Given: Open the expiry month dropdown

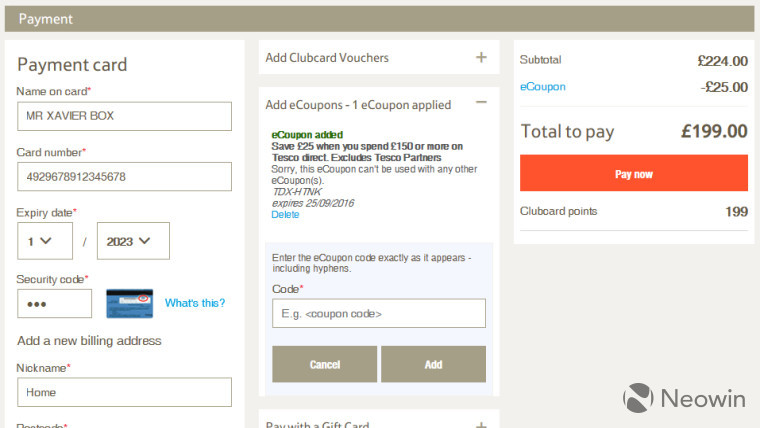Looking at the screenshot, I should 45,241.
